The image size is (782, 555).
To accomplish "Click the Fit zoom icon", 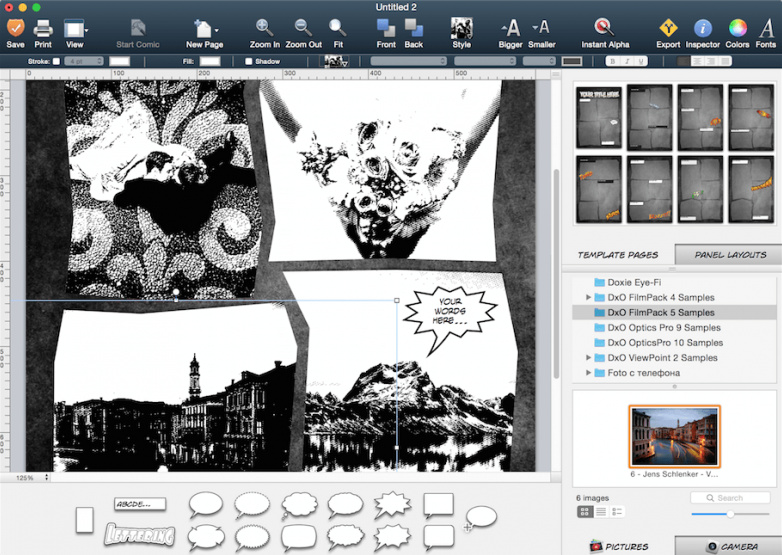I will tap(338, 27).
